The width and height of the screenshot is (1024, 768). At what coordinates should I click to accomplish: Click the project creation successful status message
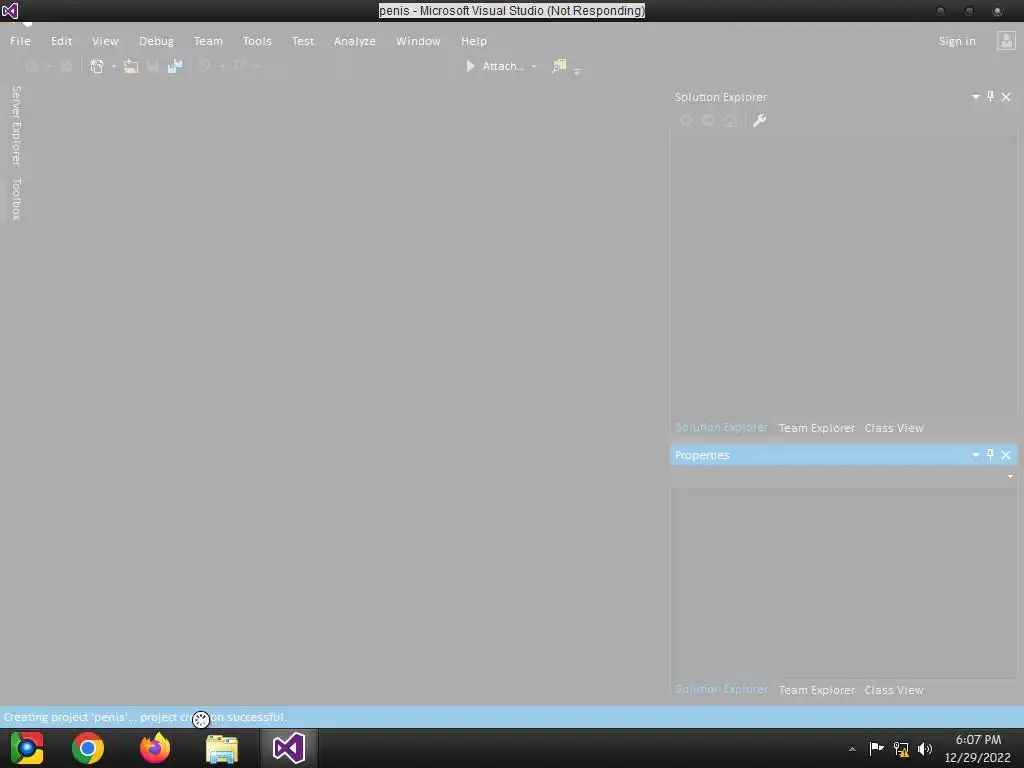pos(145,716)
